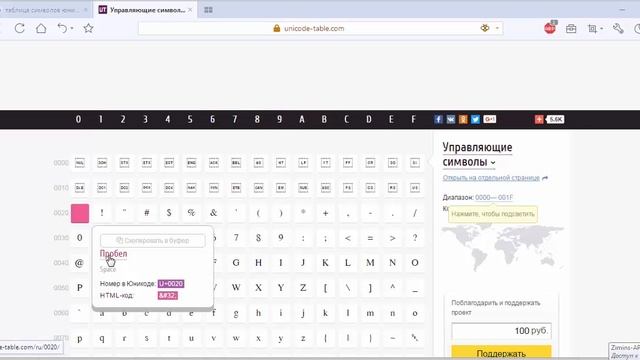The height and width of the screenshot is (360, 640).
Task: Reload the page with the refresh icon
Action: click(x=20, y=28)
